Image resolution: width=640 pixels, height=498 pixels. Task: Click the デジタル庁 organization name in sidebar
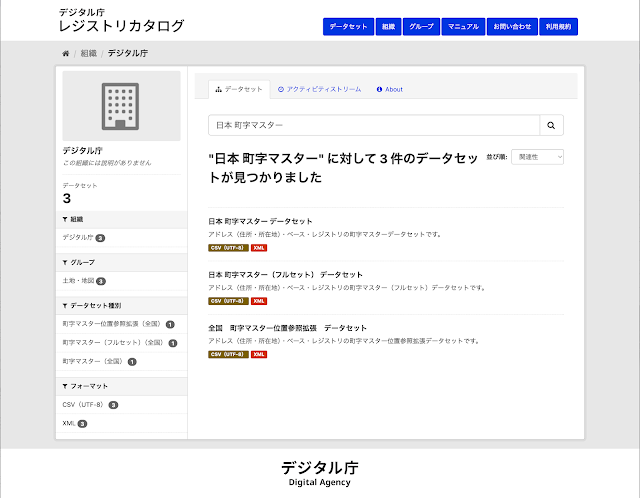click(x=82, y=151)
